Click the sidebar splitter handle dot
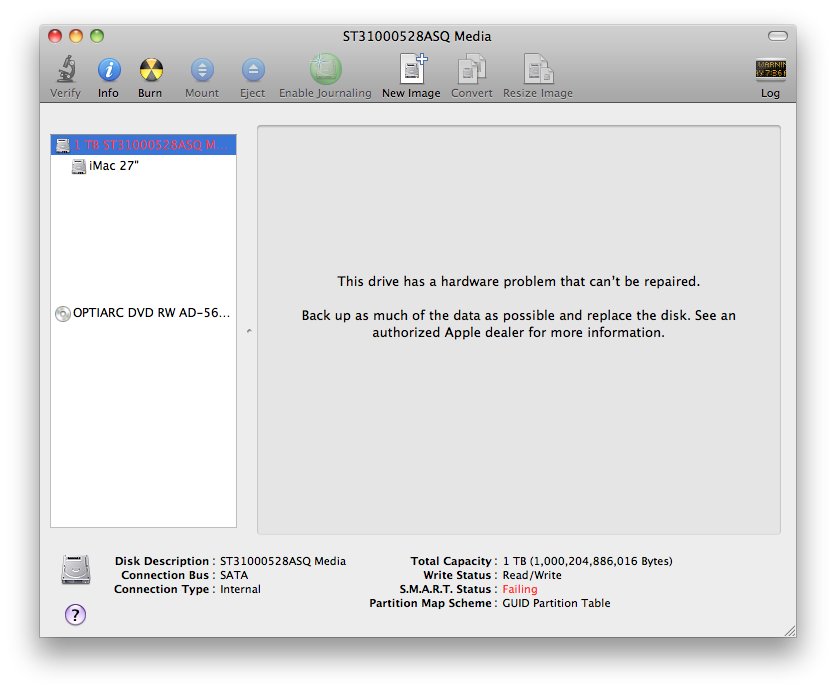 (x=249, y=331)
